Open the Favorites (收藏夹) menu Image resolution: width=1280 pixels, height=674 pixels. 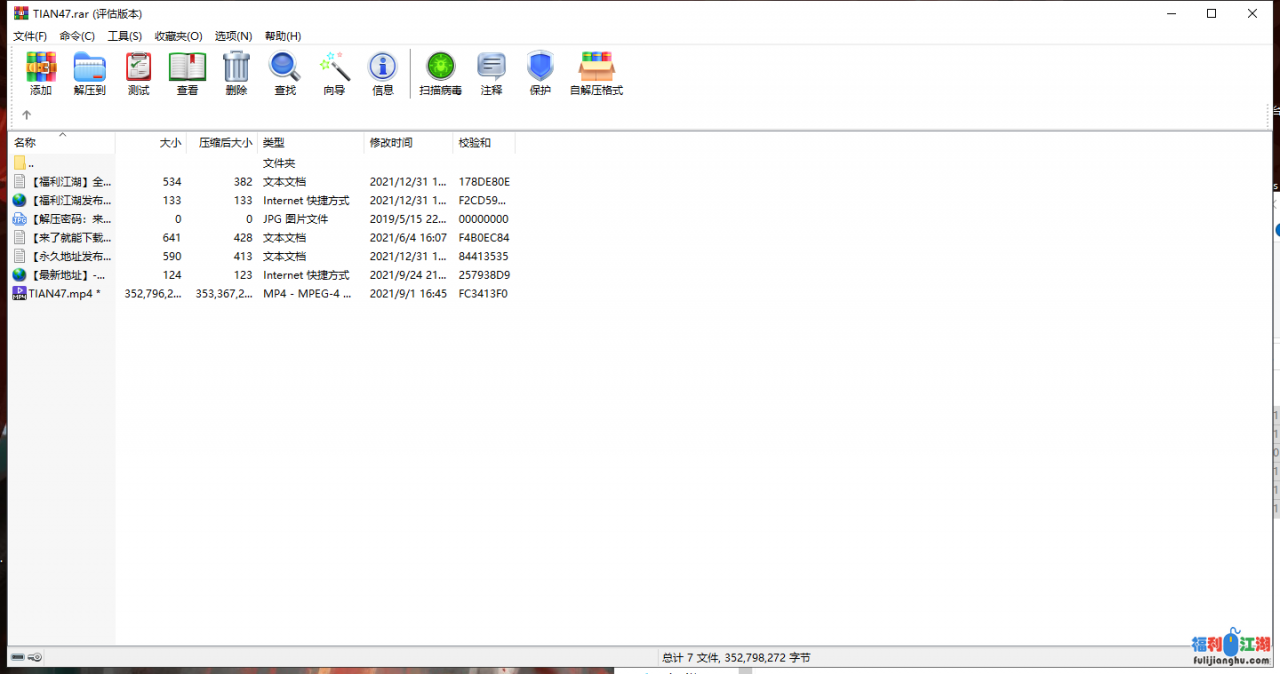coord(178,36)
